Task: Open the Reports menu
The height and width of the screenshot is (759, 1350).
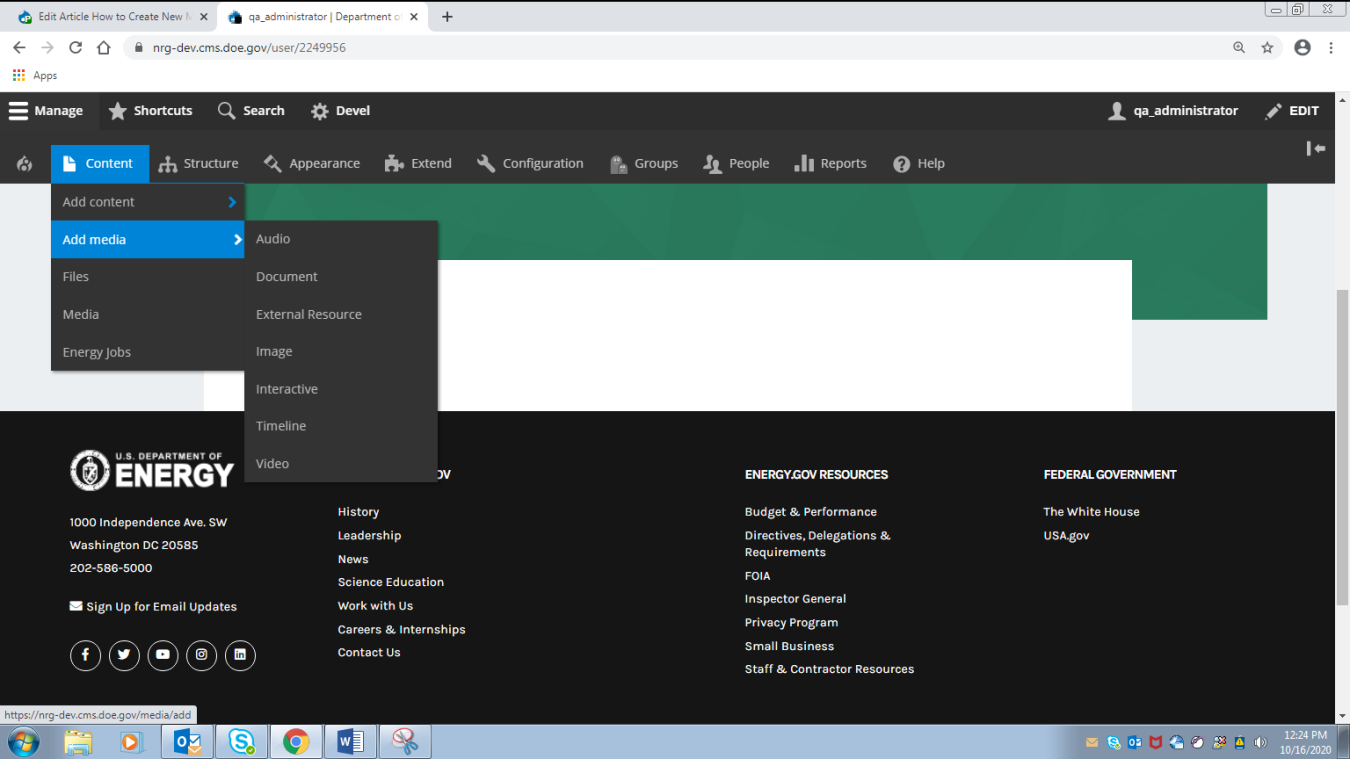Action: pyautogui.click(x=830, y=164)
